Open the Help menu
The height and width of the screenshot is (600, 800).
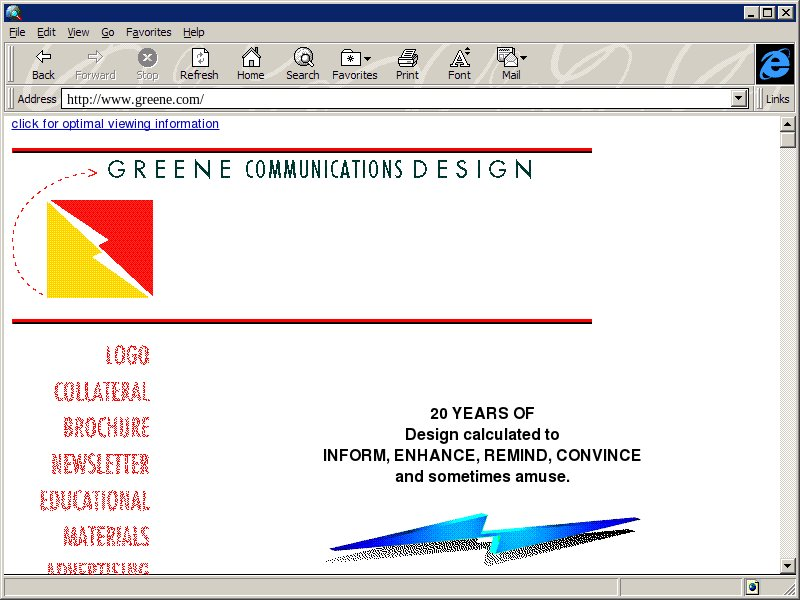click(193, 32)
